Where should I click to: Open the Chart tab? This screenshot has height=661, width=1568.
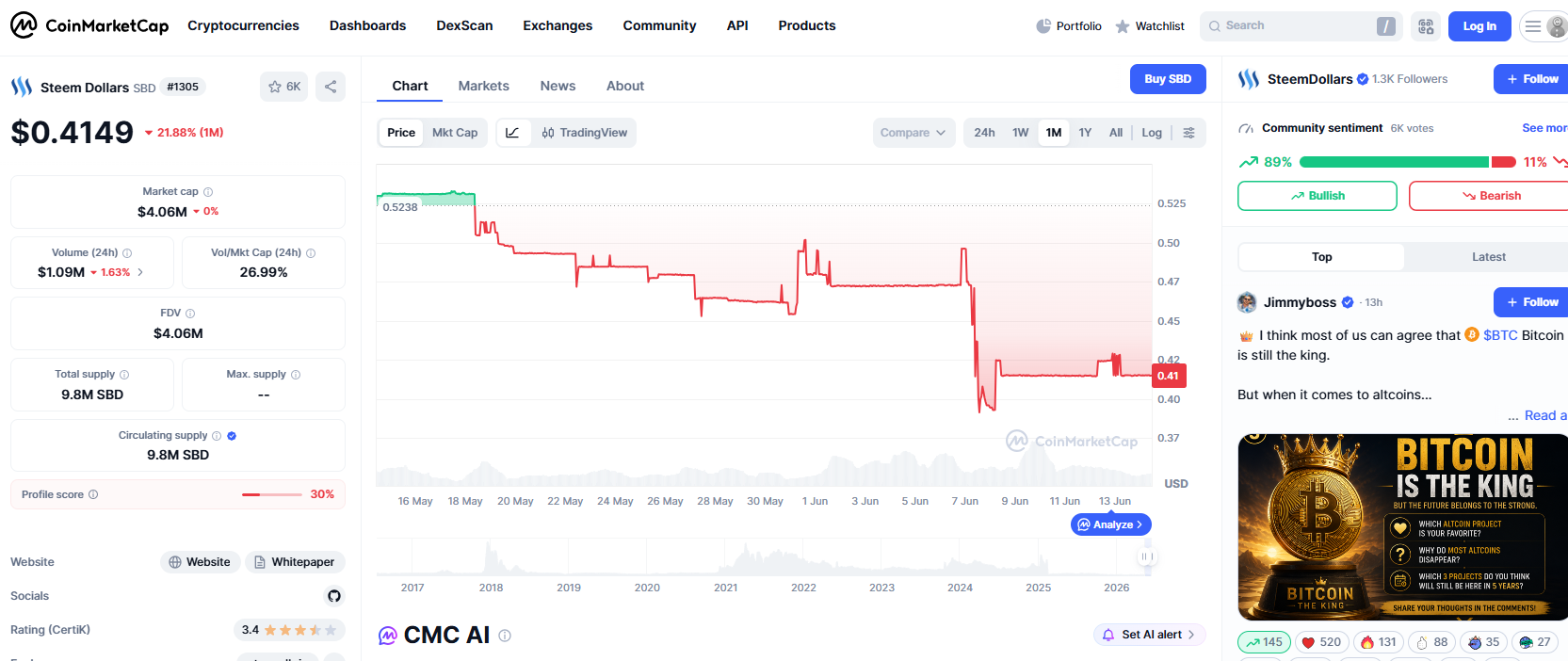410,86
